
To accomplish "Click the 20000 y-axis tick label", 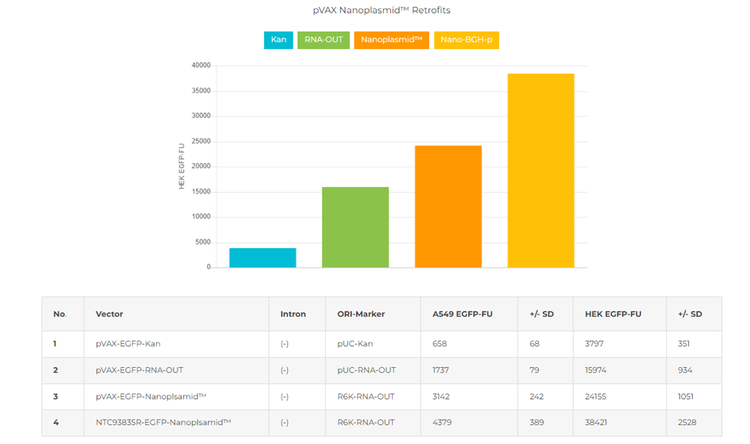I will pyautogui.click(x=201, y=166).
